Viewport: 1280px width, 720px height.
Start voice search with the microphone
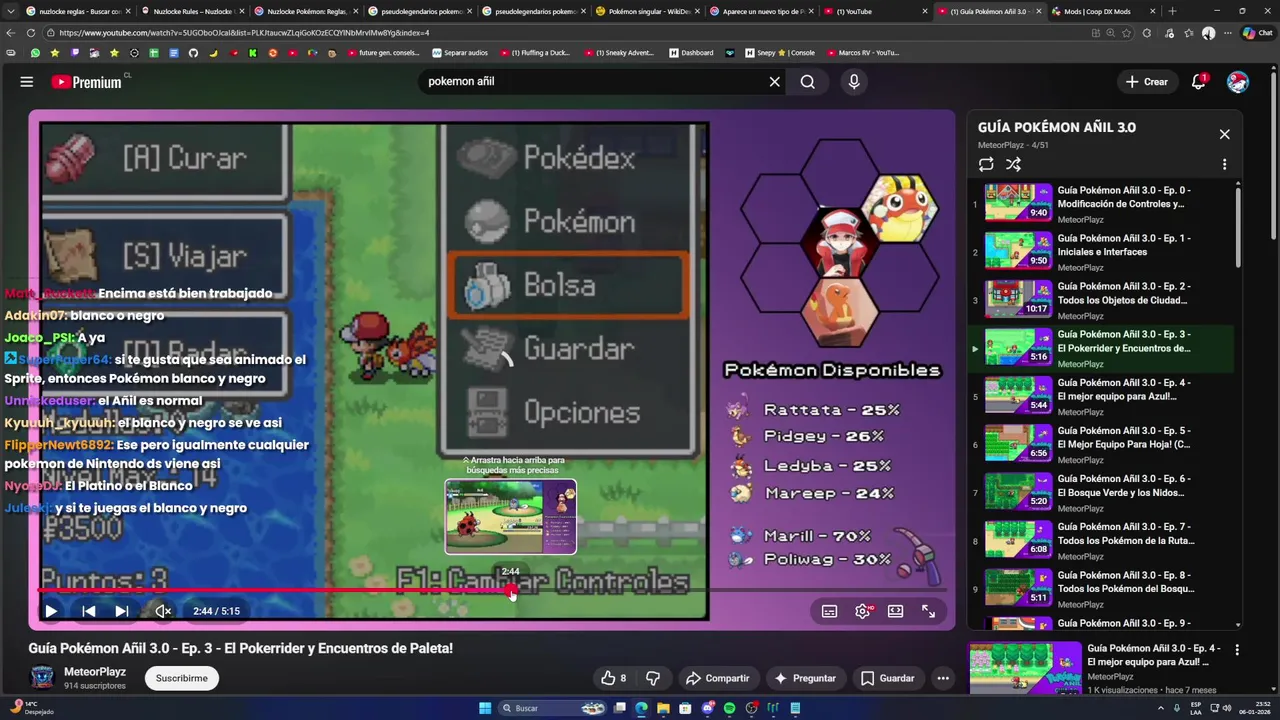point(854,82)
